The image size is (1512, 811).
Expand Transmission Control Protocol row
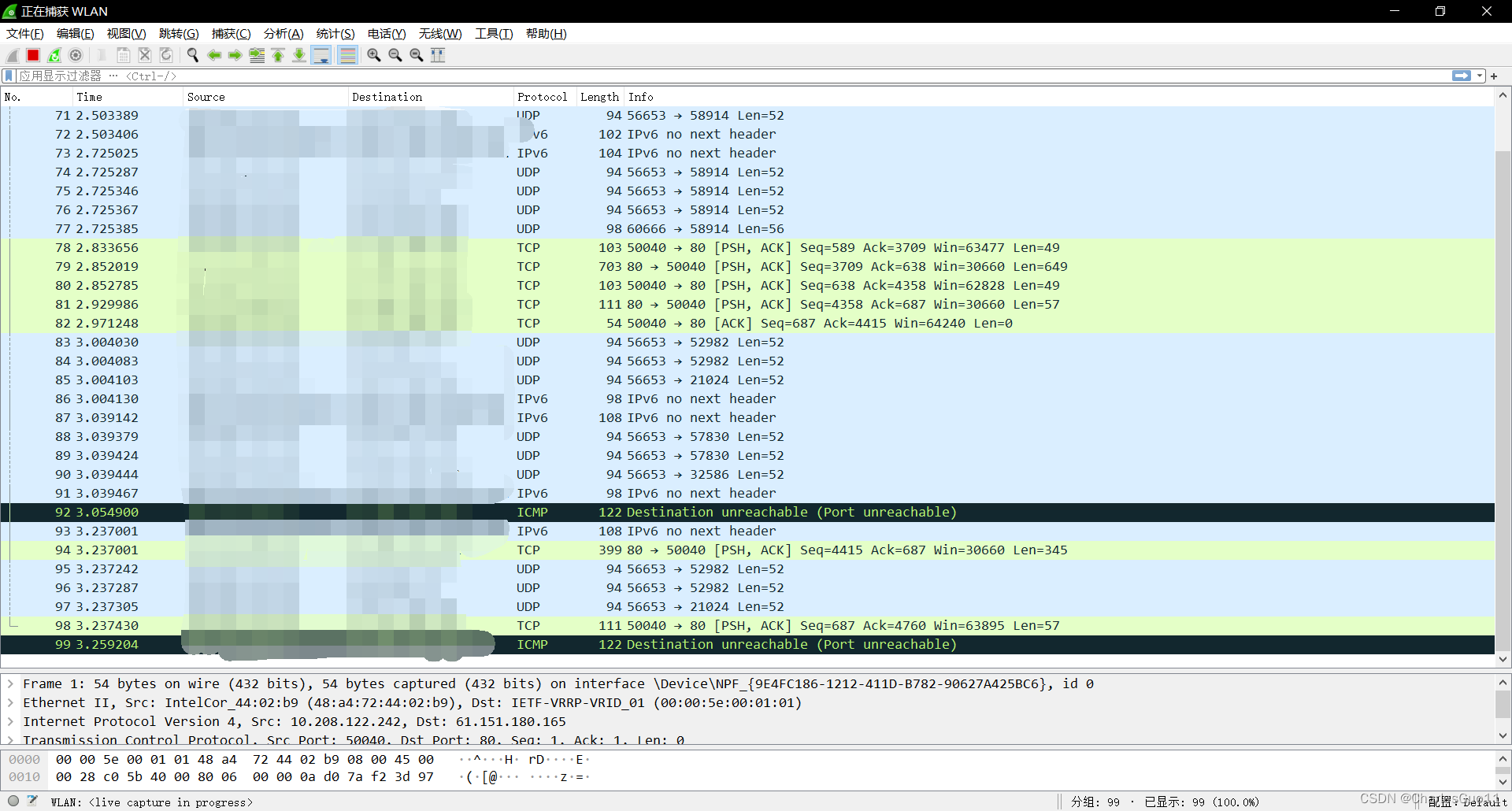(x=10, y=739)
